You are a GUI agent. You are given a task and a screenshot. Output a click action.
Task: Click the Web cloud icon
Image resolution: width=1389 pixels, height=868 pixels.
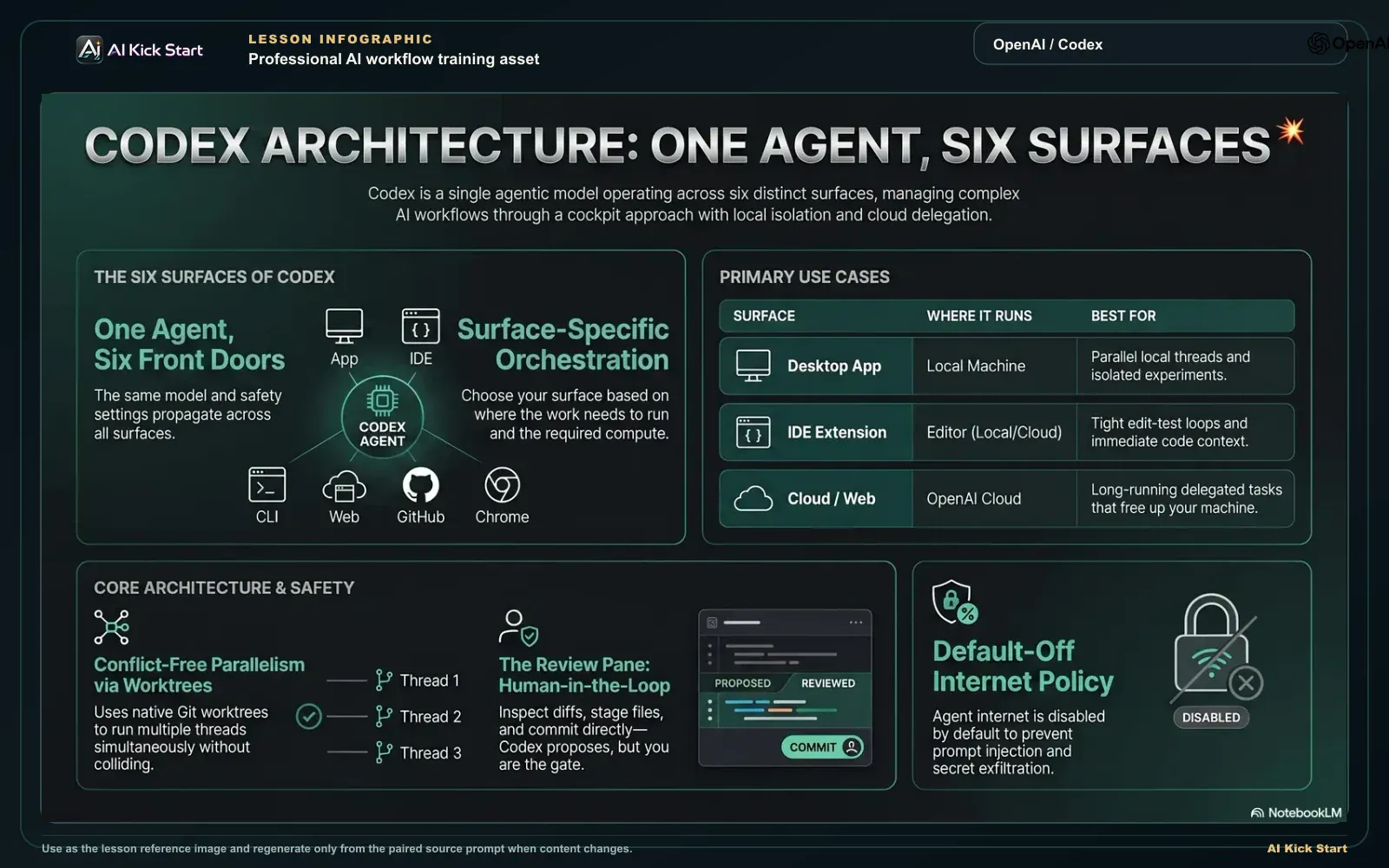(344, 486)
